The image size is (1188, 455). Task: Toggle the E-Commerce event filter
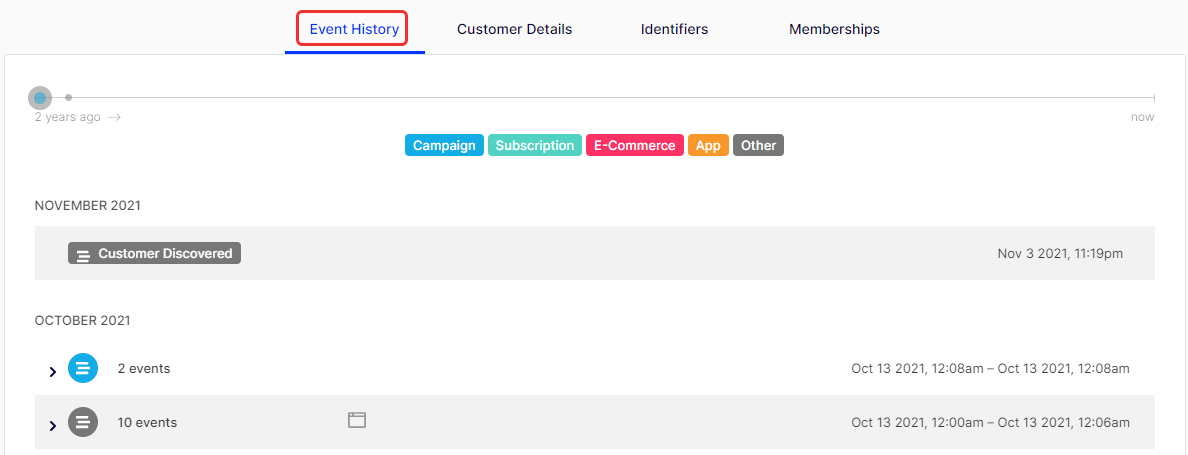(x=635, y=145)
